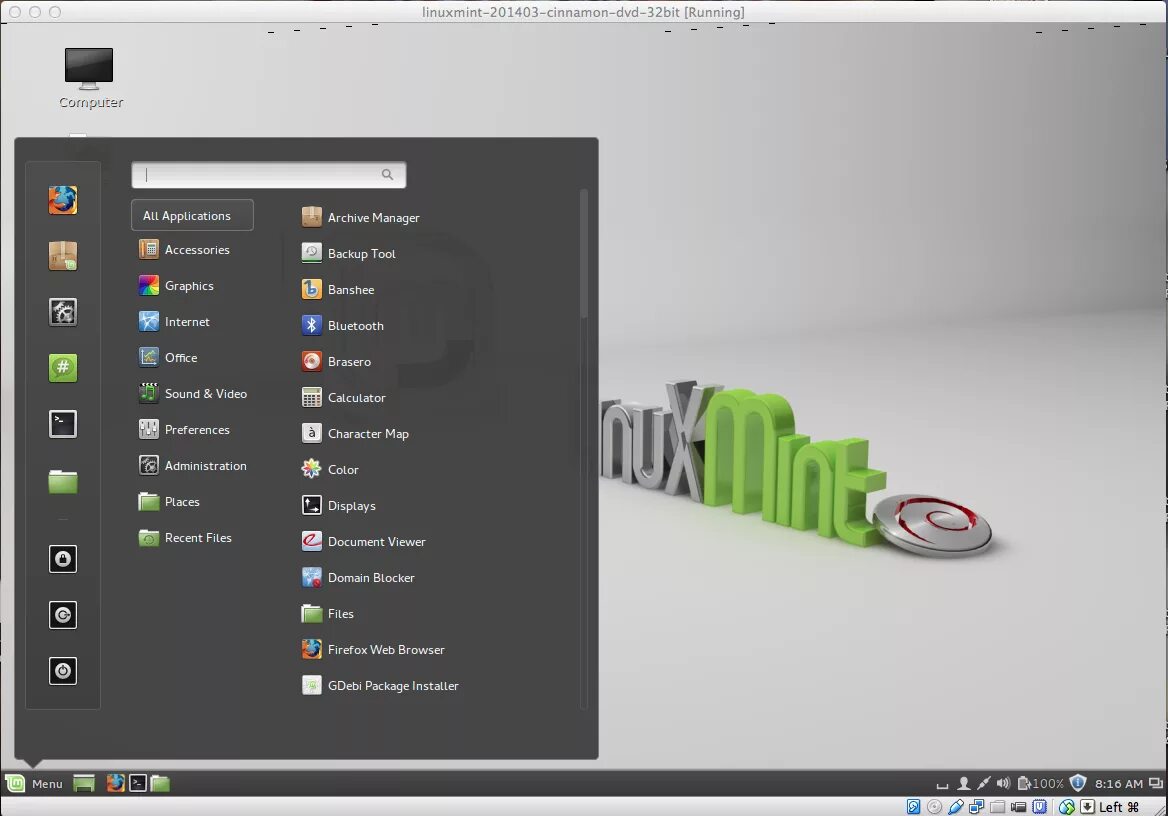Viewport: 1168px width, 816px height.
Task: Open System Settings gear in favorites sidebar
Action: pyautogui.click(x=63, y=311)
